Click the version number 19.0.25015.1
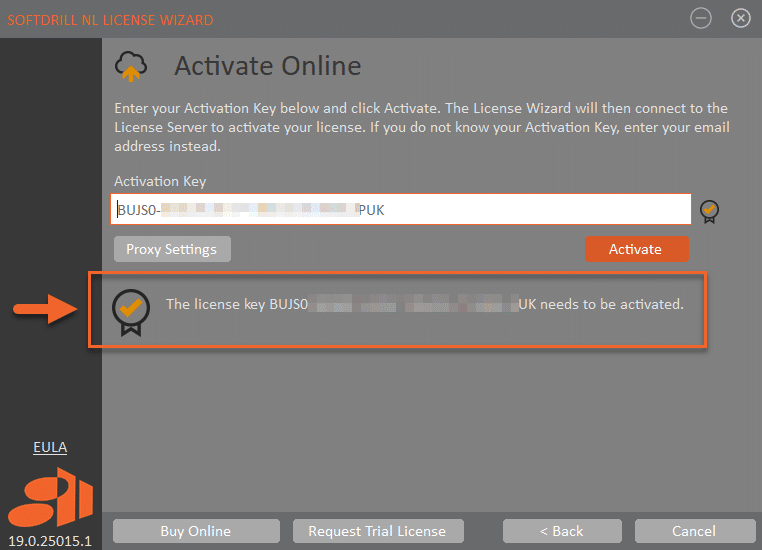Image resolution: width=762 pixels, height=550 pixels. pos(50,540)
